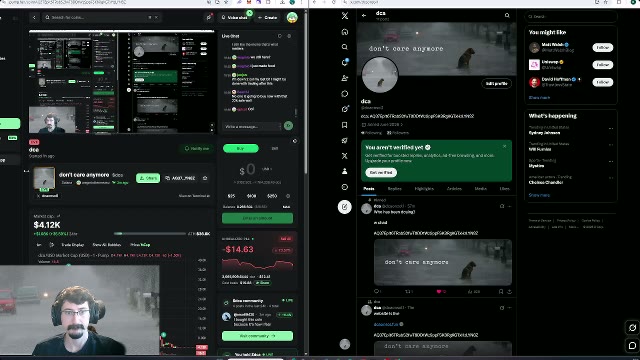640x360 pixels.
Task: Open the Posts tab on dca profile
Action: 369,189
